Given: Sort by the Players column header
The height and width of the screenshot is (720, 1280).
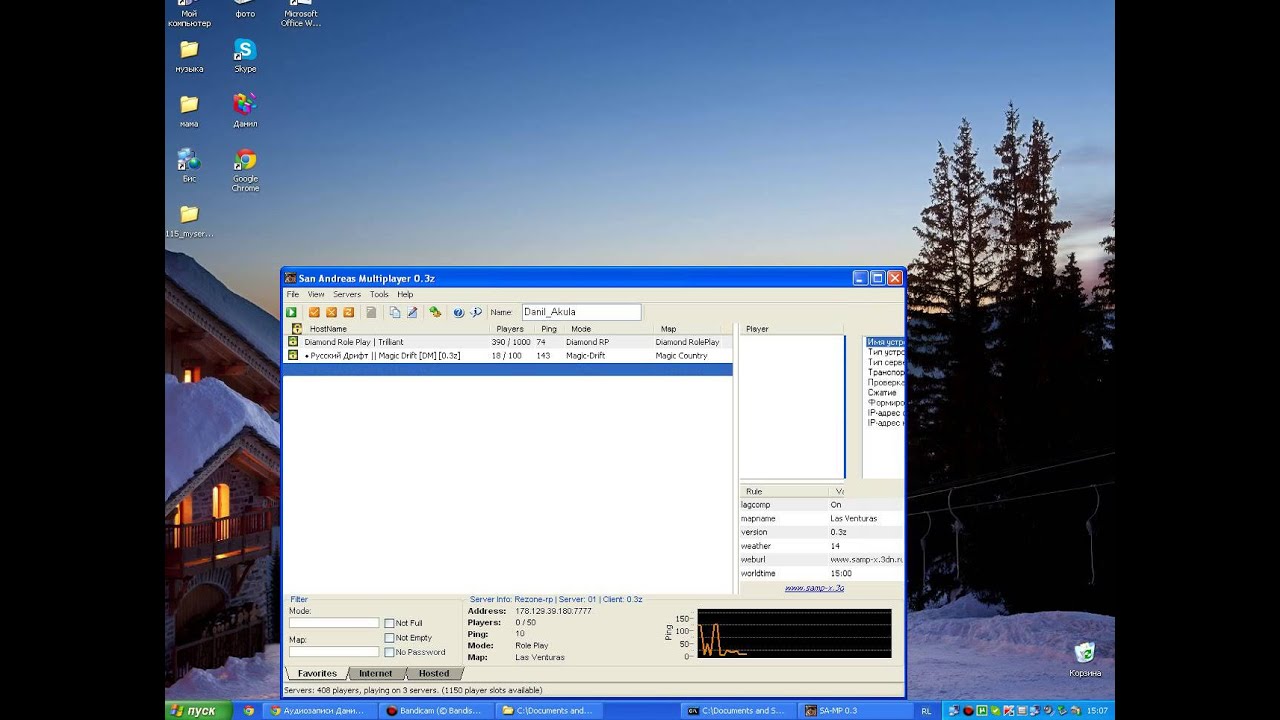Looking at the screenshot, I should pos(511,328).
